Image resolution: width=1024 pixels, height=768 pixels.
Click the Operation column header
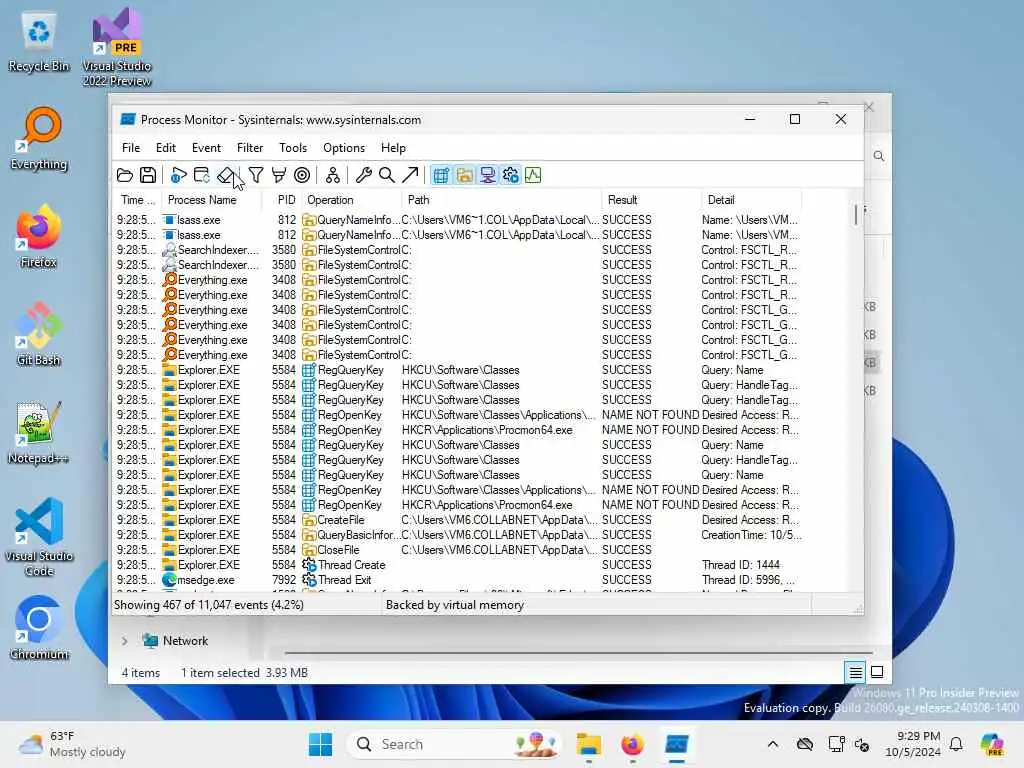point(351,200)
